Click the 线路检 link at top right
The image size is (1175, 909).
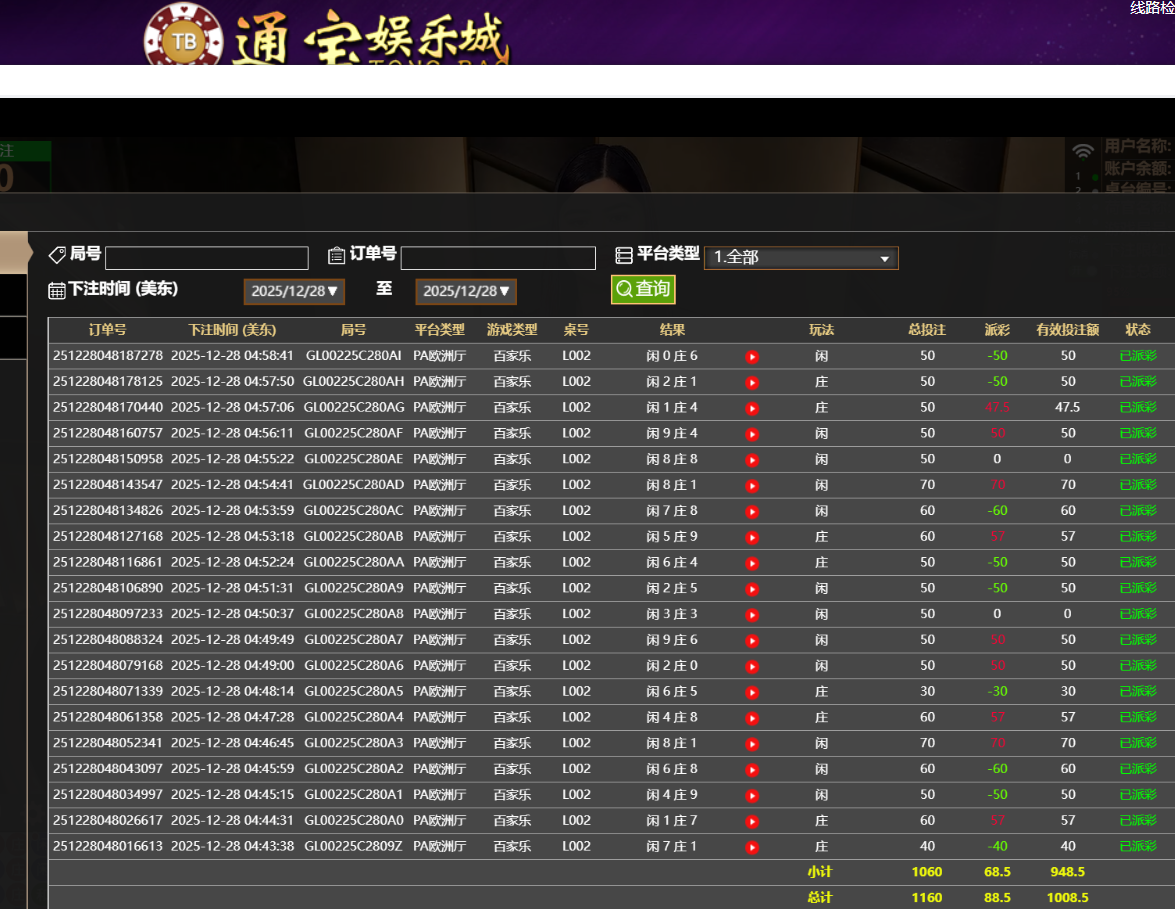click(1152, 8)
